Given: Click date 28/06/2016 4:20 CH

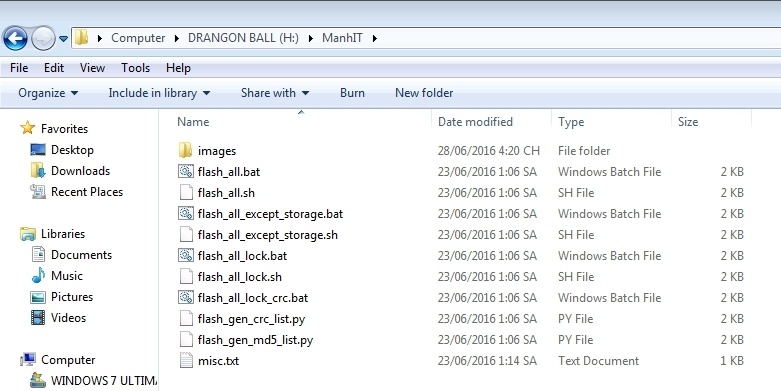Looking at the screenshot, I should click(488, 150).
